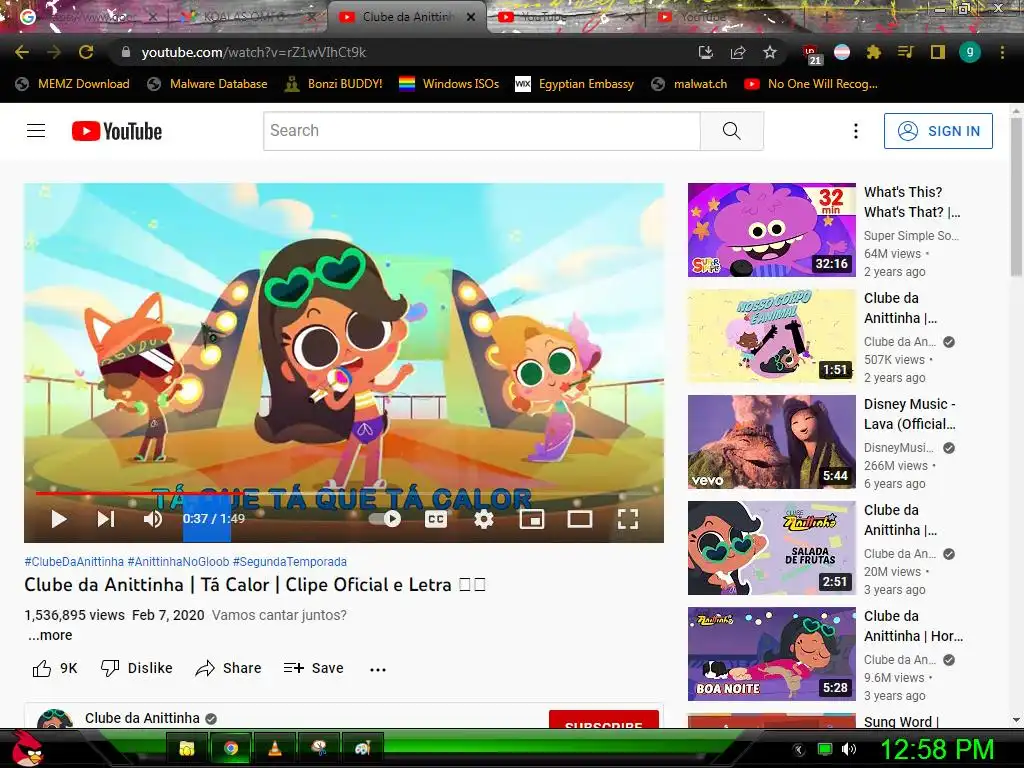Click the page vertical scrollbar

click(1016, 196)
